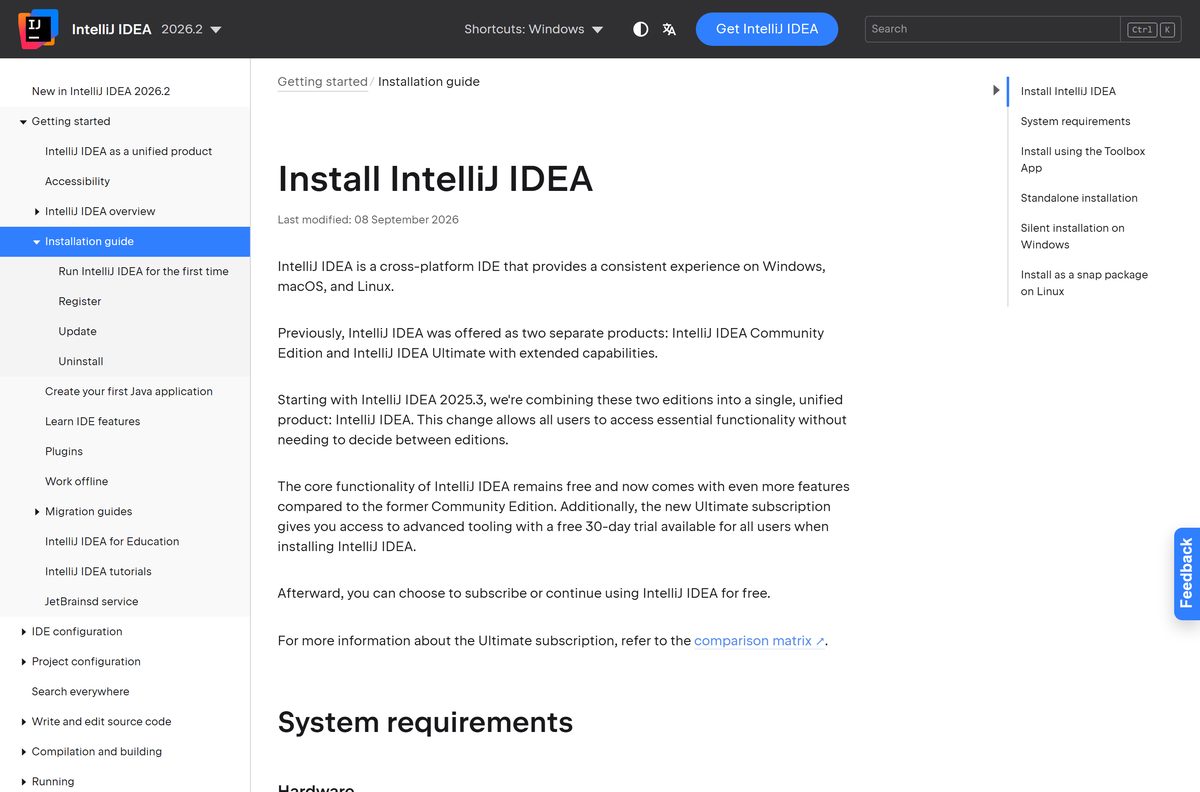Image resolution: width=1200 pixels, height=792 pixels.
Task: Open the Feedback side tab
Action: pyautogui.click(x=1186, y=574)
